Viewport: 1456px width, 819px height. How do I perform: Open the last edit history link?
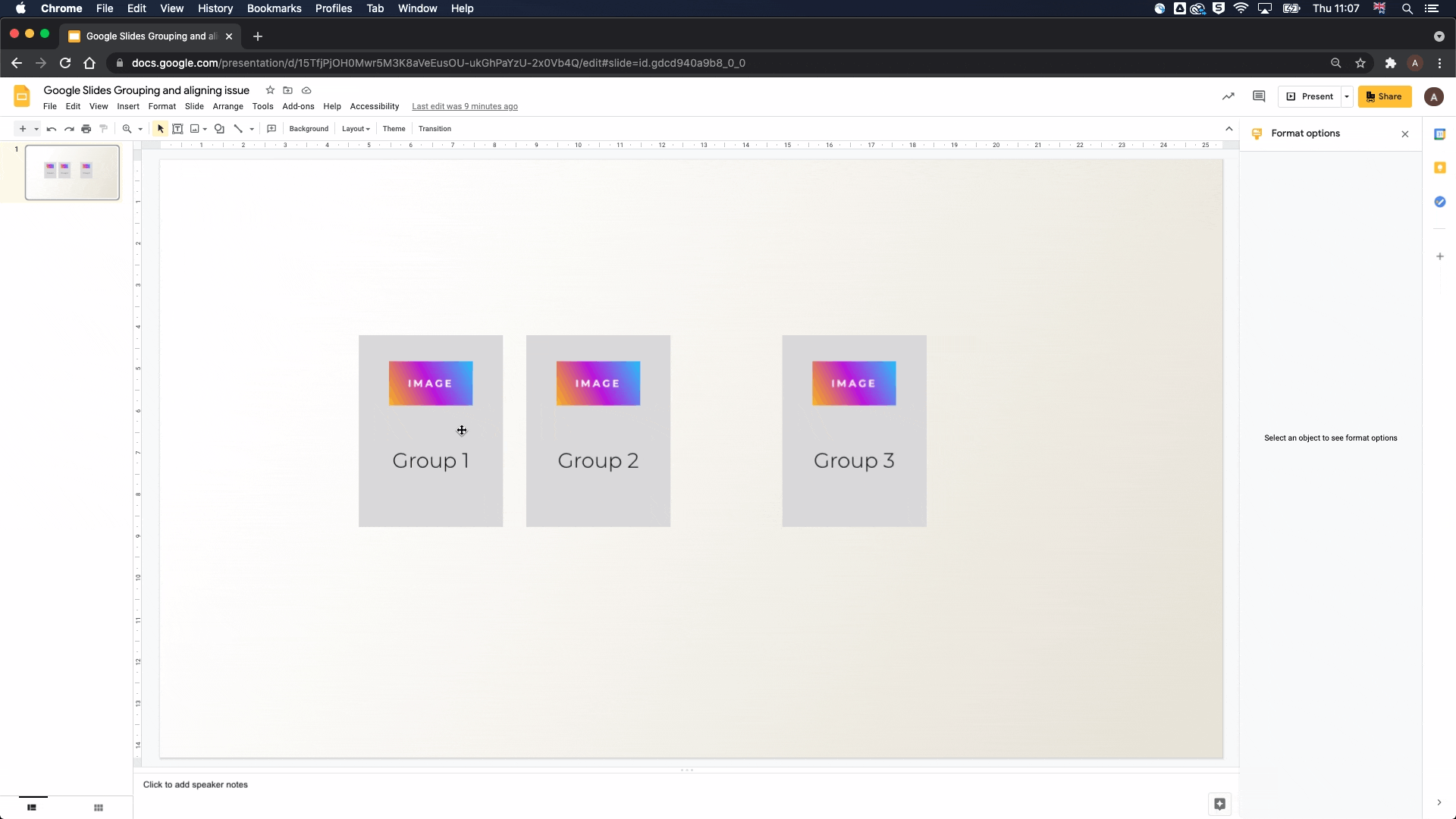pyautogui.click(x=465, y=106)
